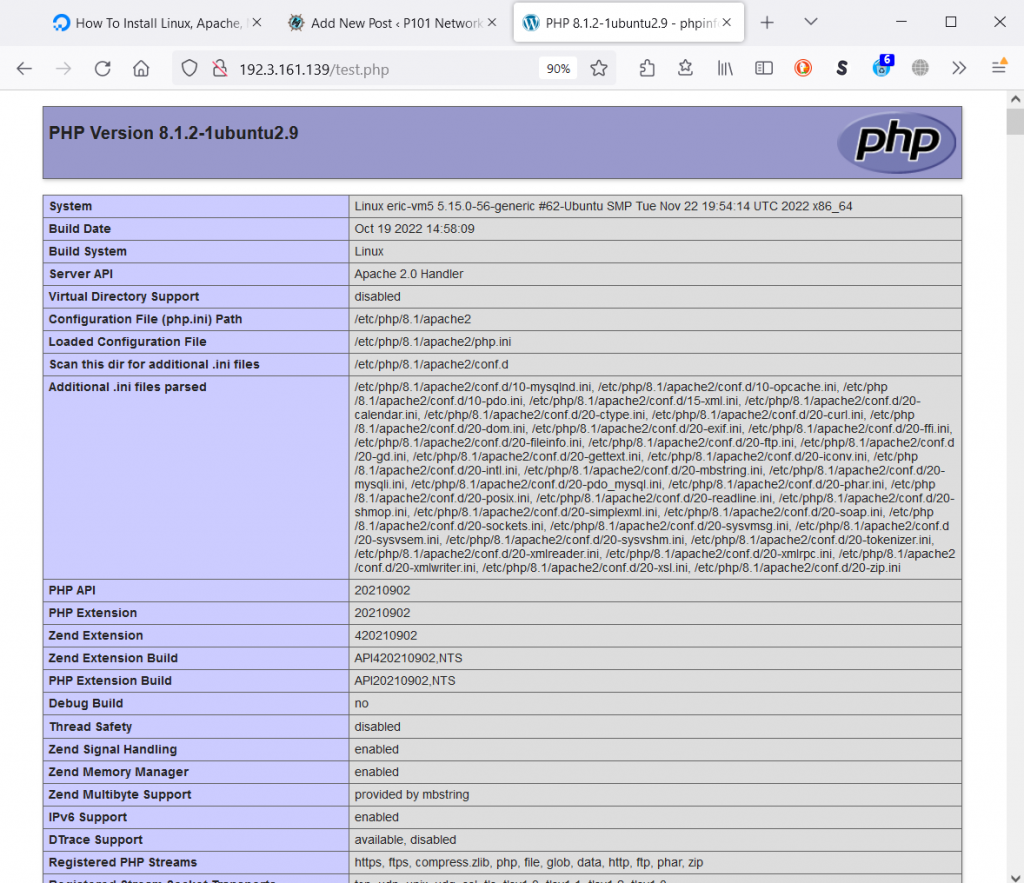Click the 'provided by mbstring' value
The height and width of the screenshot is (883, 1024).
412,795
